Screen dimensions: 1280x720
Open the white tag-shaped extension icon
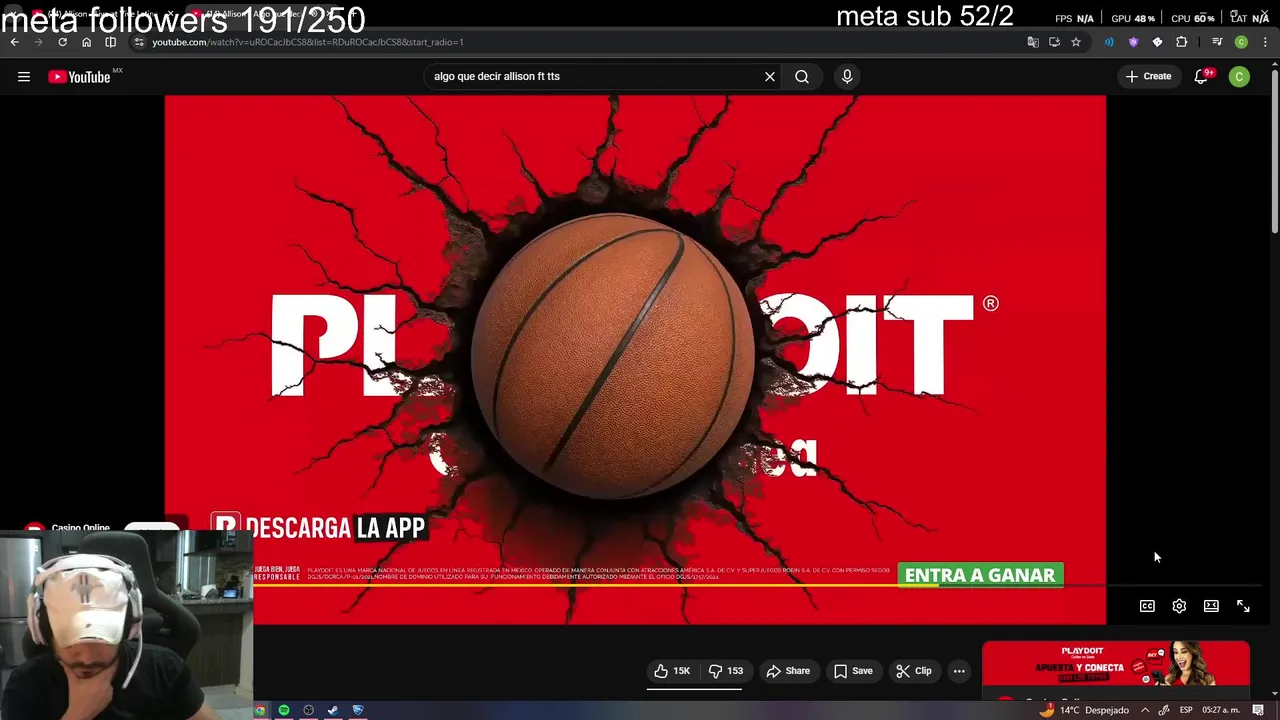pos(1157,42)
